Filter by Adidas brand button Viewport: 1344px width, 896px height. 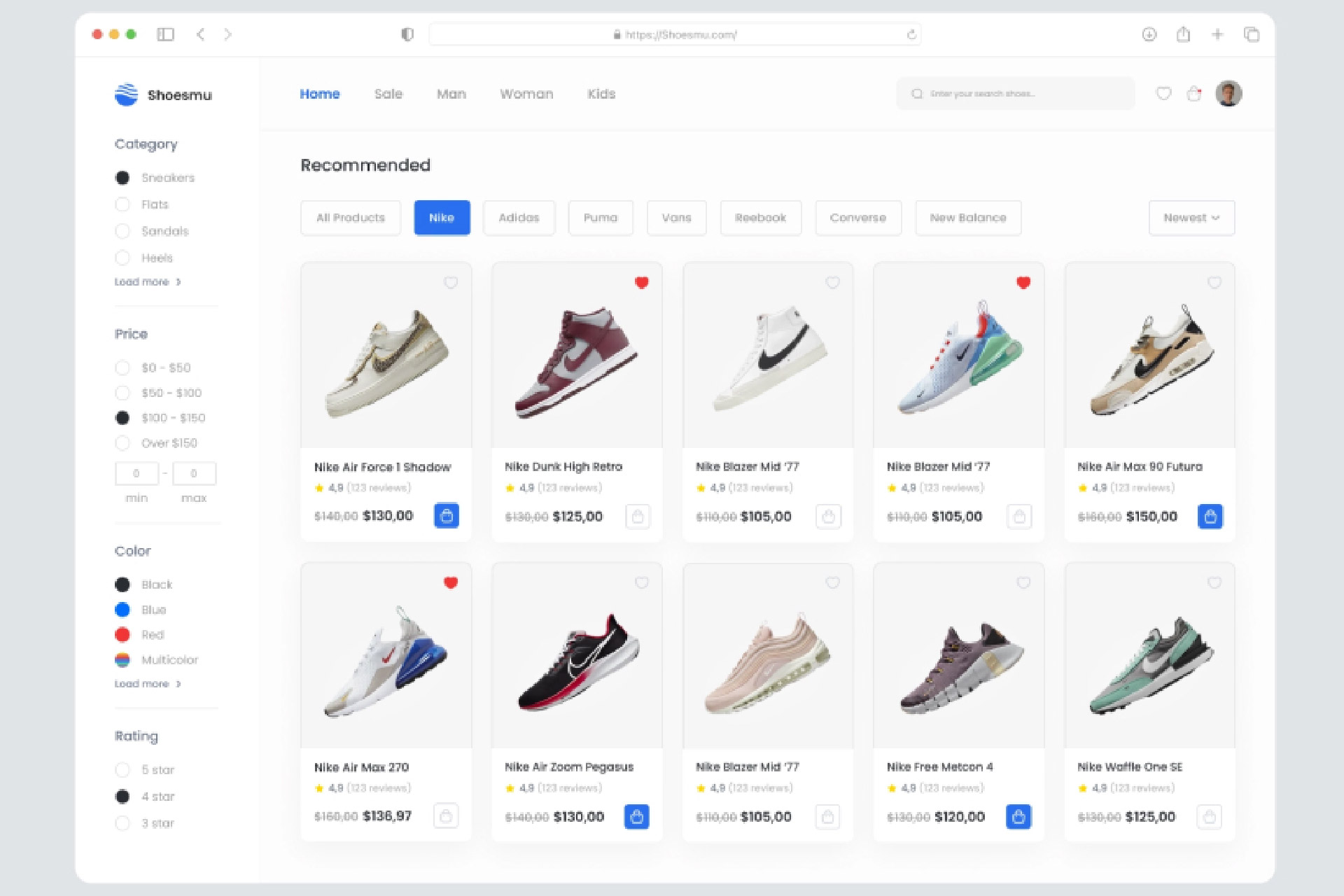pos(519,218)
